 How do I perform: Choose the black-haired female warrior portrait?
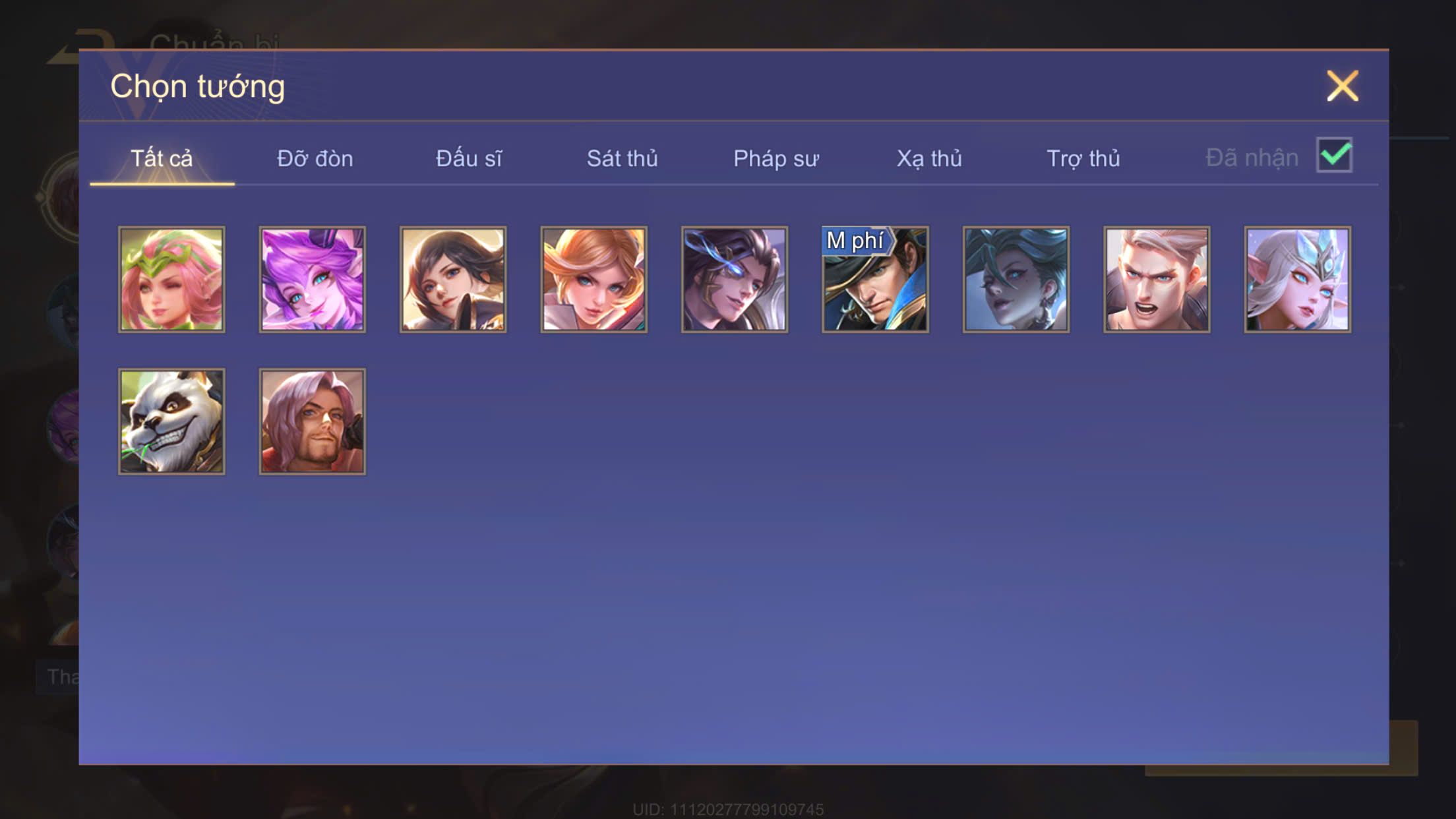pyautogui.click(x=453, y=280)
